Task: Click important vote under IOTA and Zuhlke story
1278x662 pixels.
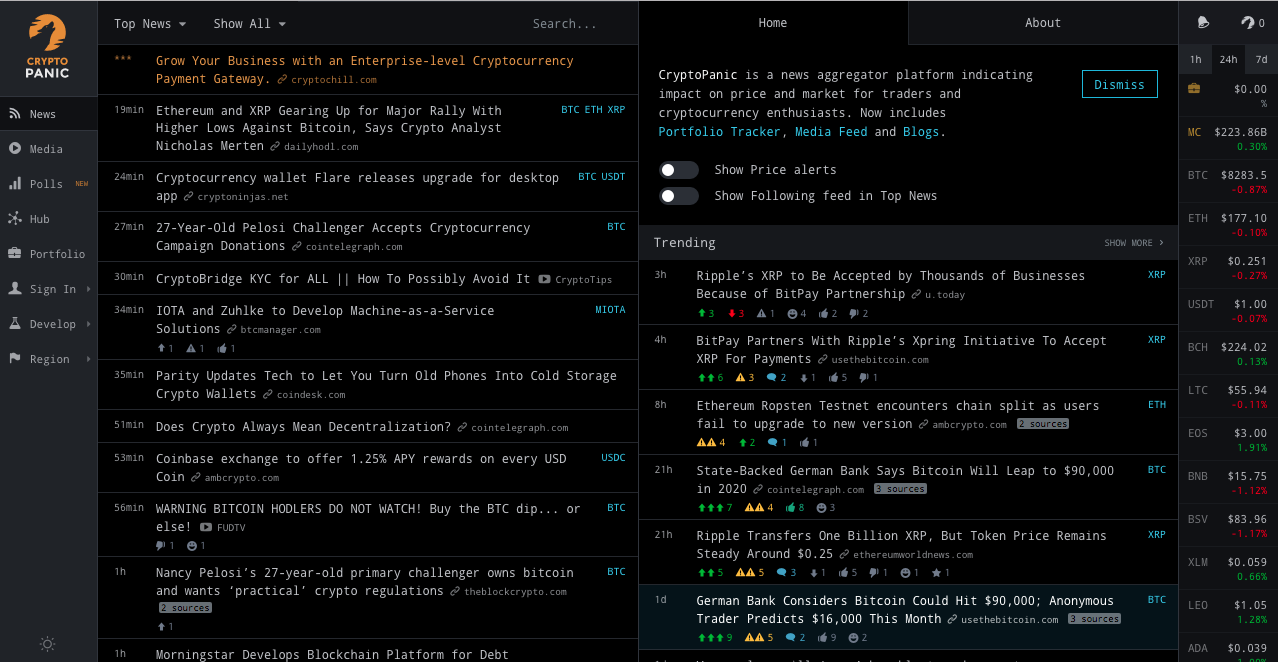Action: [195, 349]
